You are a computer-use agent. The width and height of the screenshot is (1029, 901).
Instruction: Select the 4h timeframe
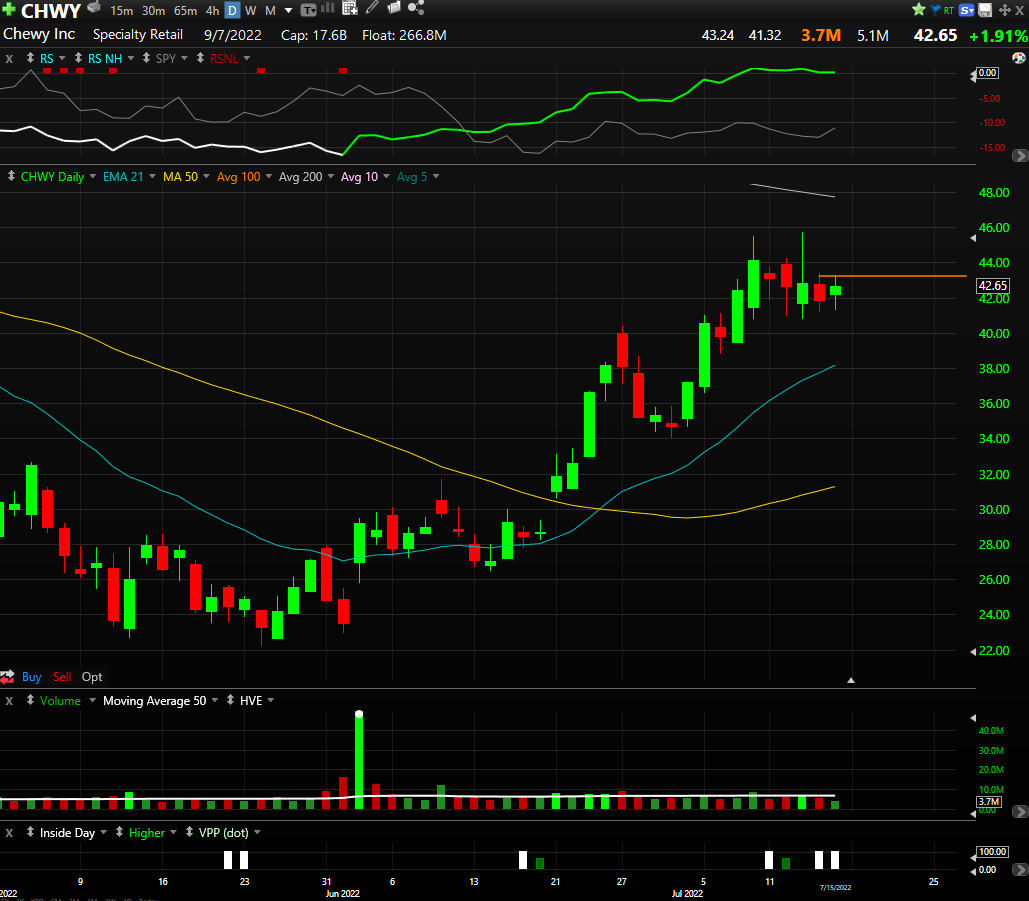pyautogui.click(x=212, y=10)
